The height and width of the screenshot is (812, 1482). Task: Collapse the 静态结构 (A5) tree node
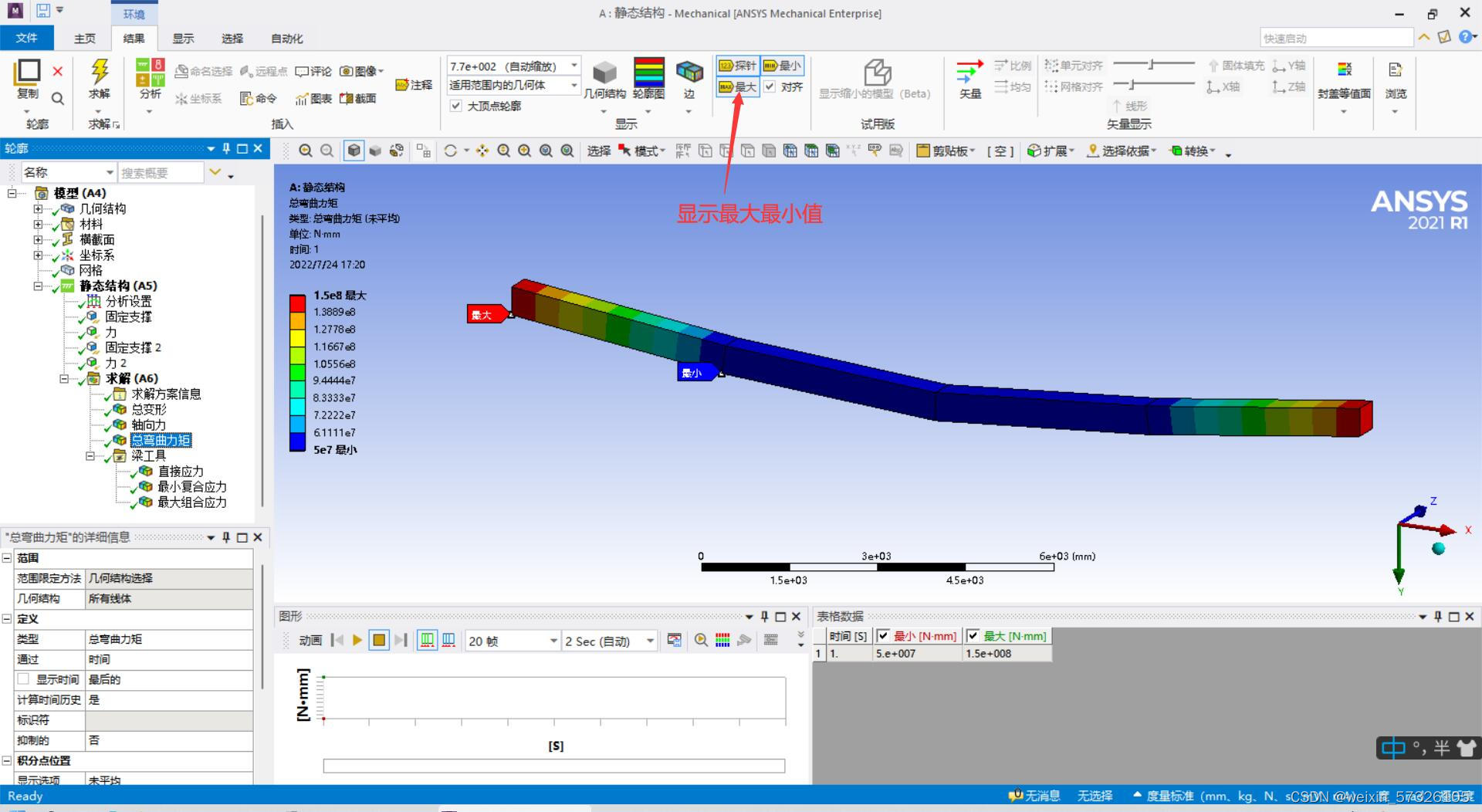pos(38,286)
